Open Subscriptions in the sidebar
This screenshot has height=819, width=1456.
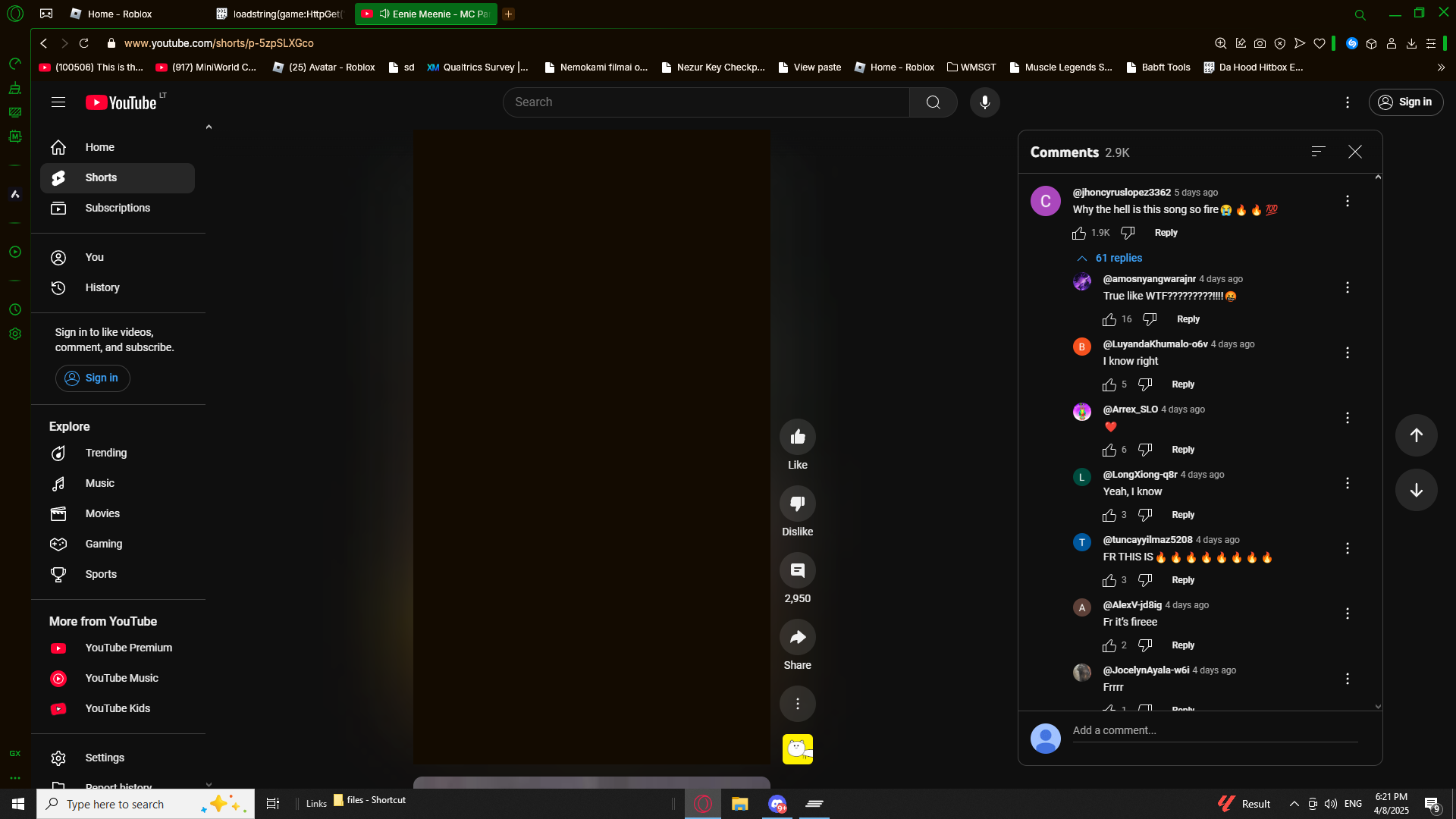(x=118, y=208)
